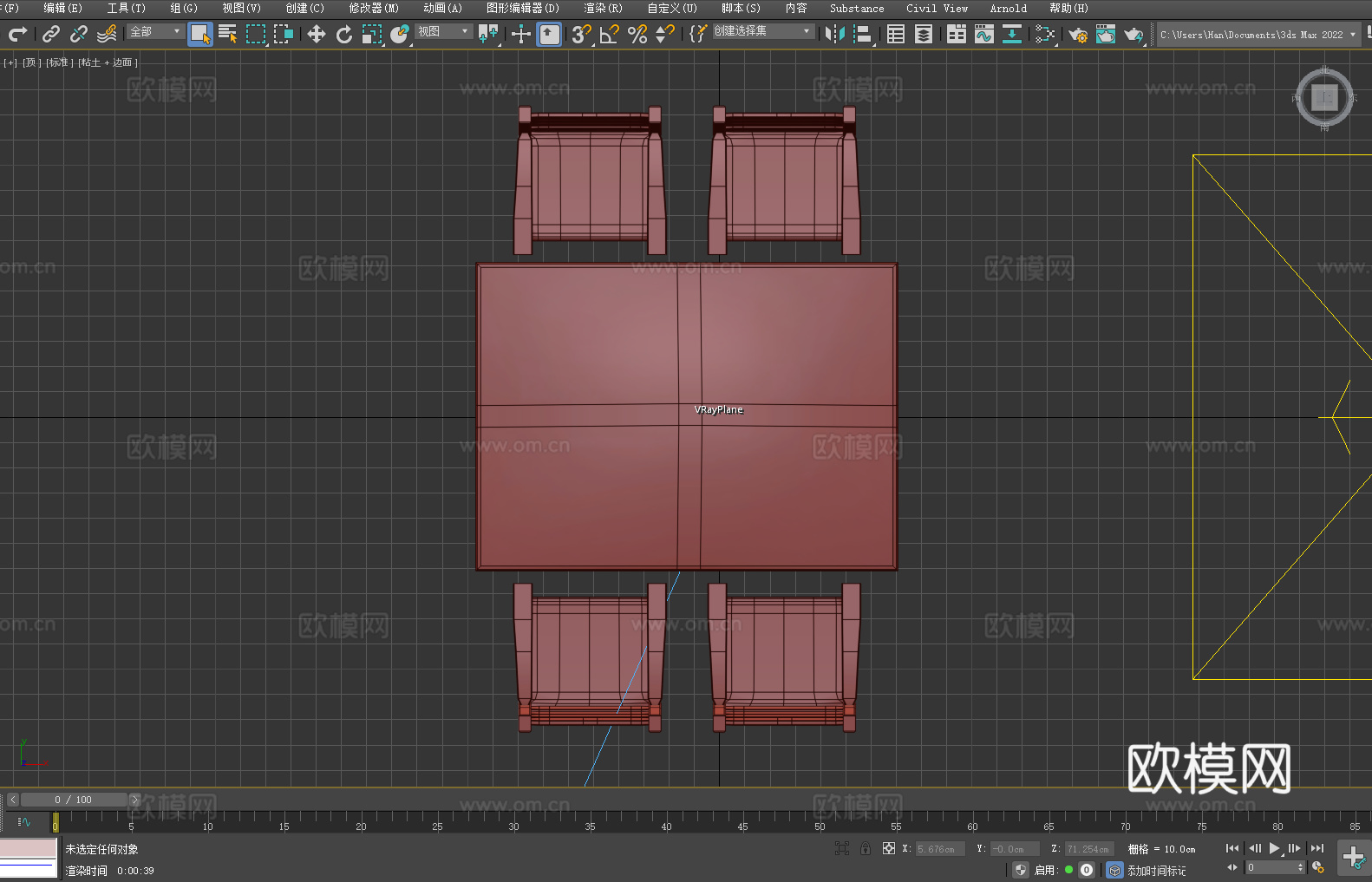Open the 渲染(R) menu
The height and width of the screenshot is (882, 1372).
pyautogui.click(x=603, y=8)
